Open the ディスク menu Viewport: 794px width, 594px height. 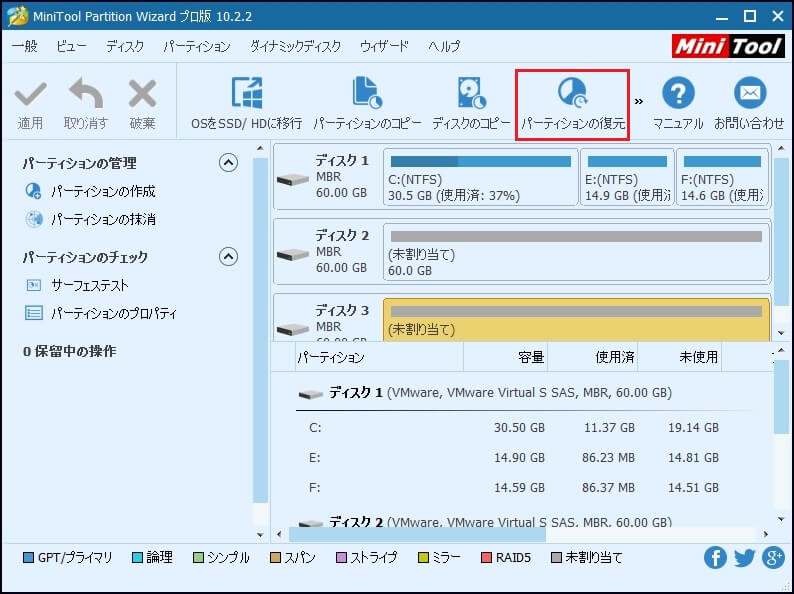tap(125, 47)
